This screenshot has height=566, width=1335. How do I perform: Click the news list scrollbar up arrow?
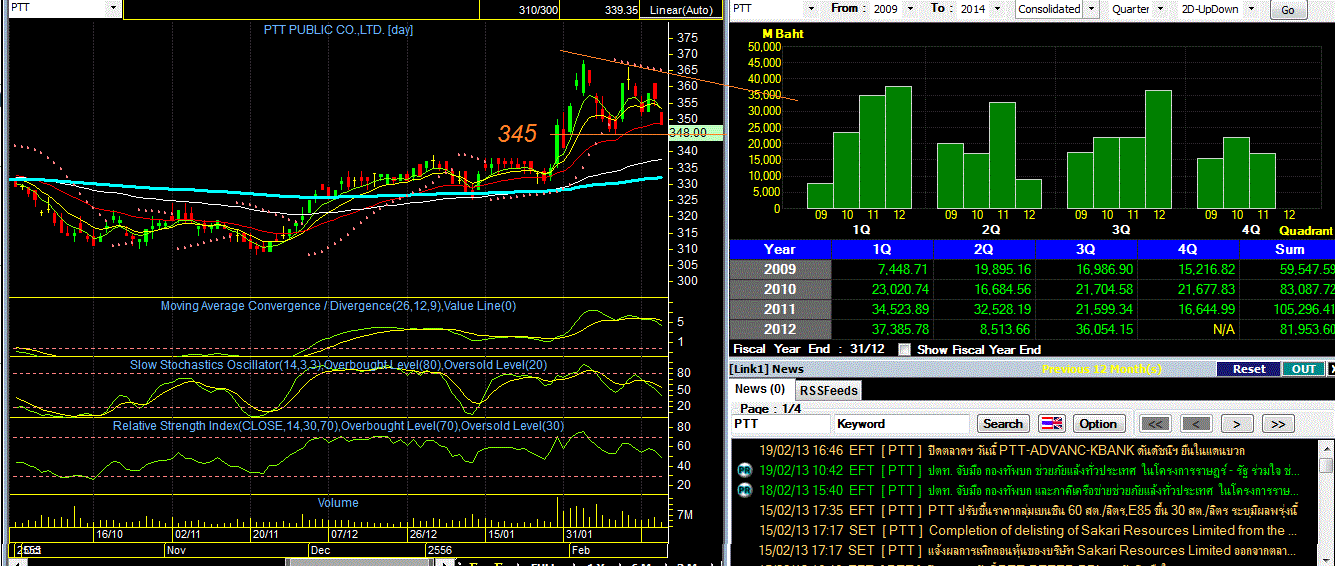[1326, 449]
